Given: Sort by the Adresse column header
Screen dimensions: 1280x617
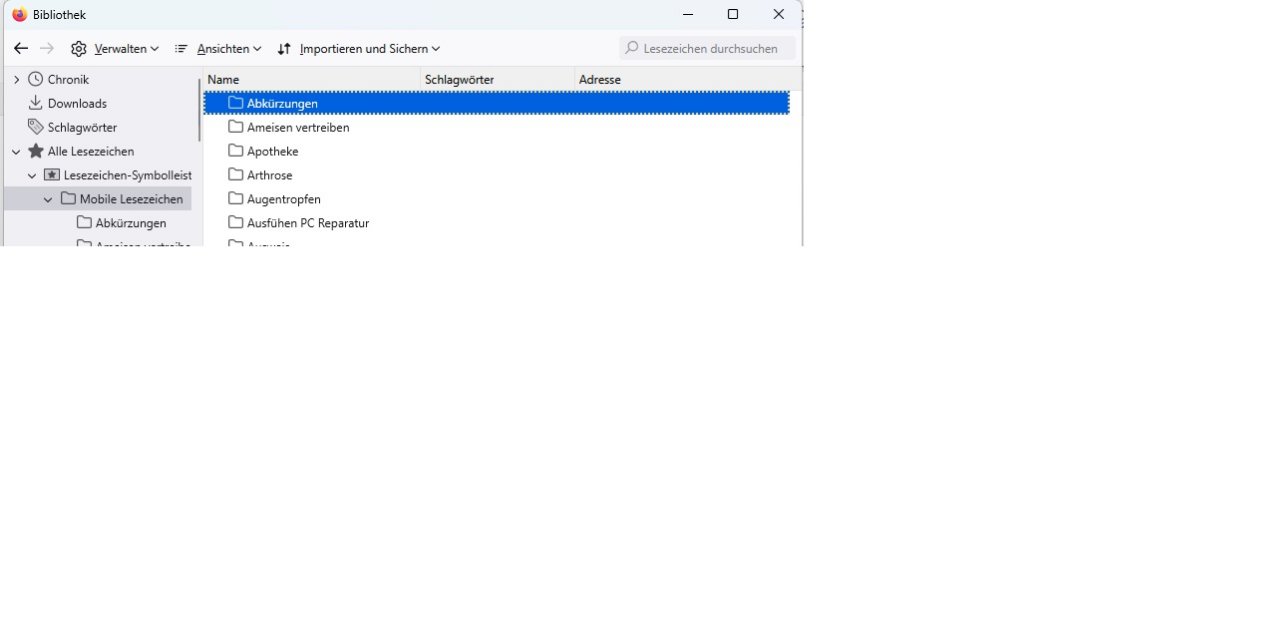Looking at the screenshot, I should 688,79.
